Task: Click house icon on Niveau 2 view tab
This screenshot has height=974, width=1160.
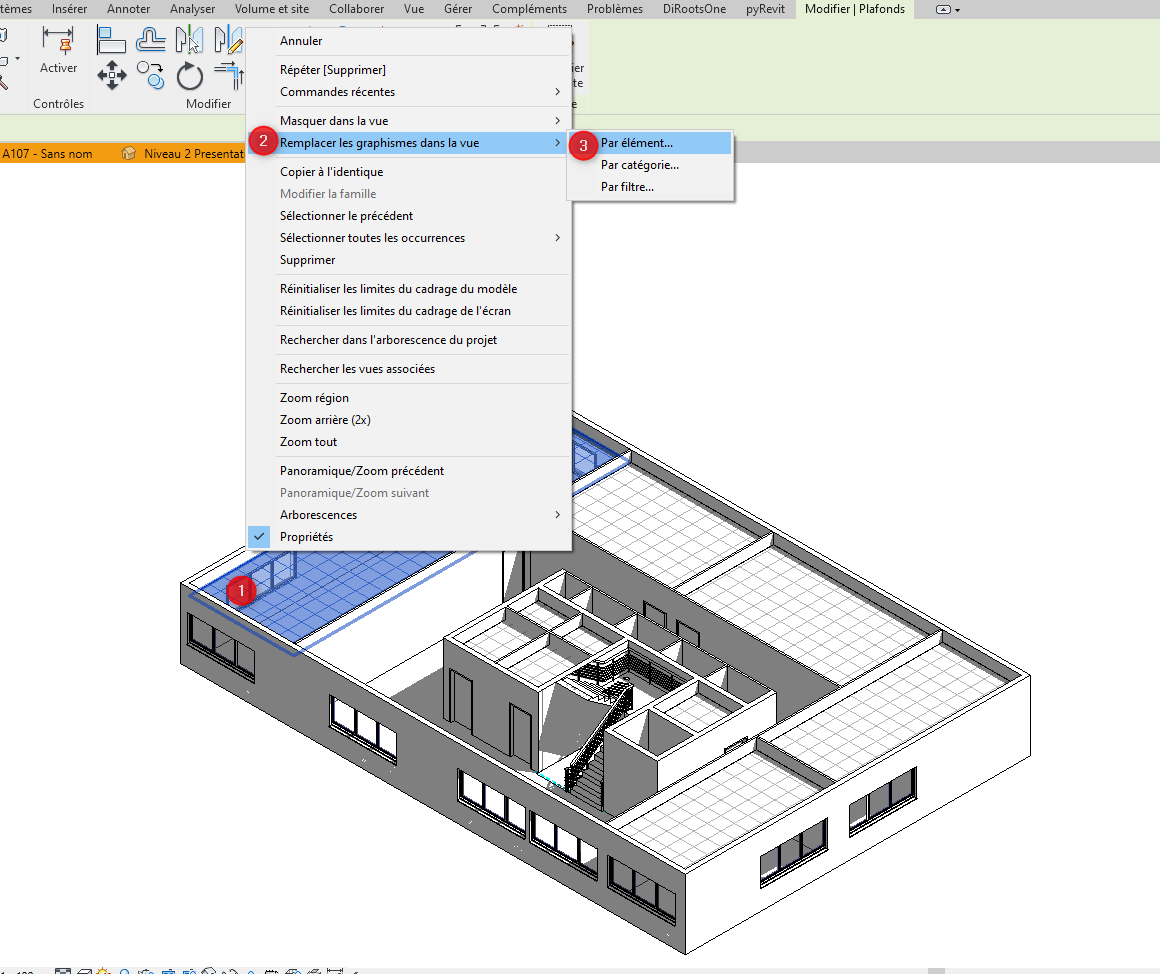Action: coord(129,153)
